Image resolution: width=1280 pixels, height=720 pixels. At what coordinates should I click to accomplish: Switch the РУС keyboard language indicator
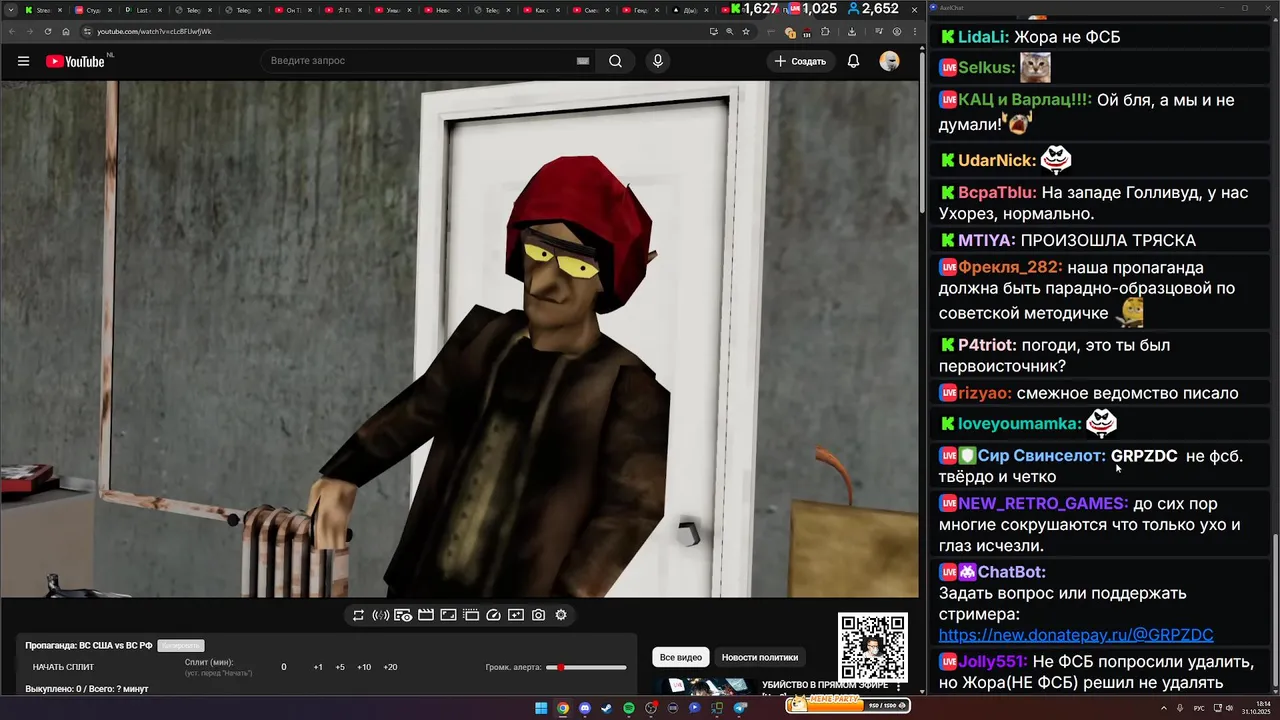pyautogui.click(x=1200, y=708)
